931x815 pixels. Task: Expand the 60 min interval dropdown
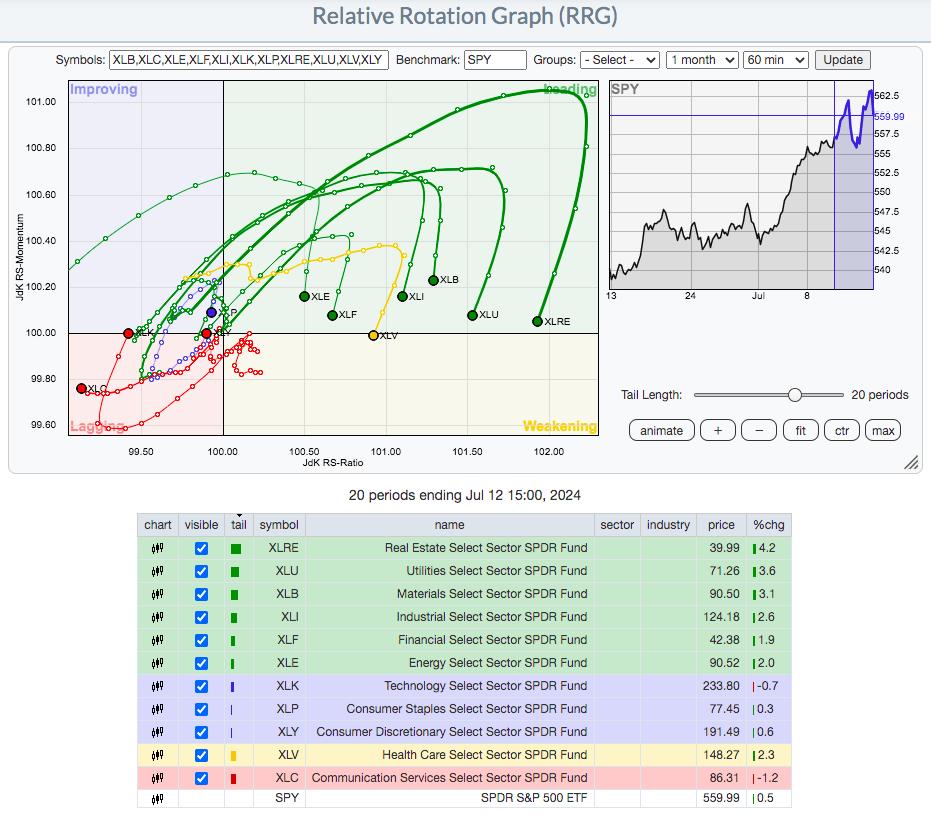pyautogui.click(x=776, y=60)
